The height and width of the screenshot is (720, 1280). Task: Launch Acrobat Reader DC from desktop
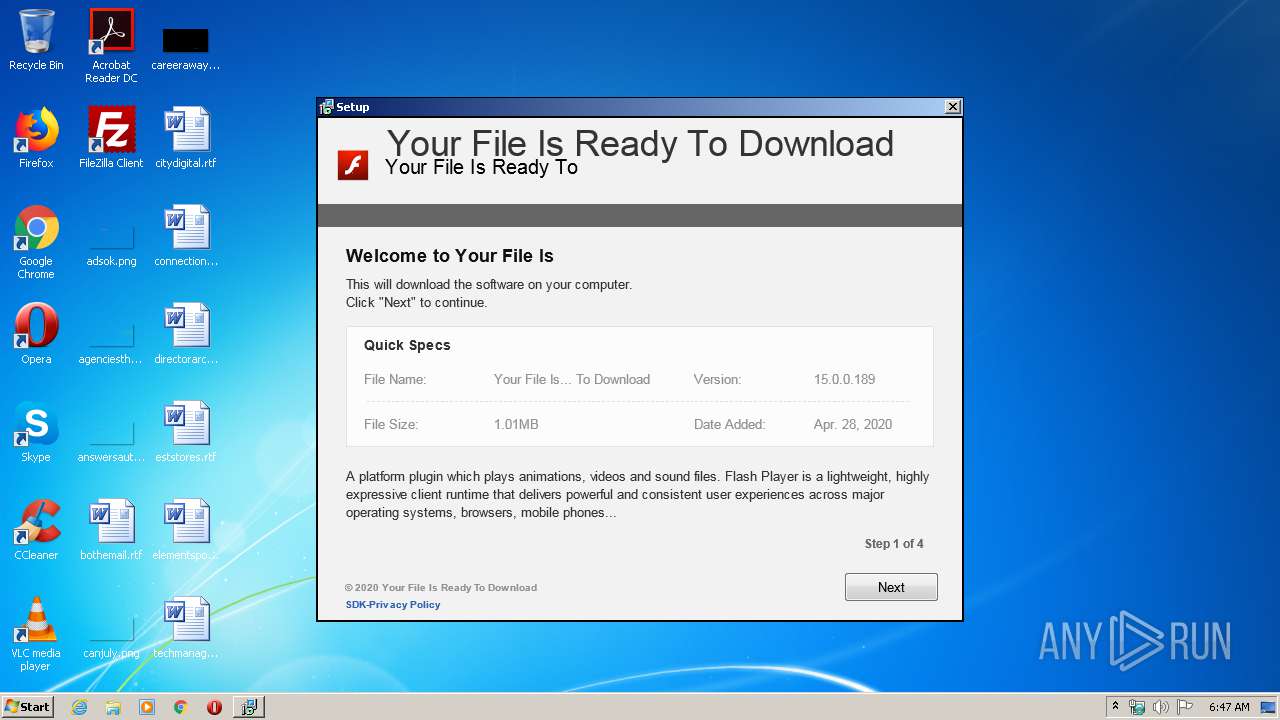[111, 45]
